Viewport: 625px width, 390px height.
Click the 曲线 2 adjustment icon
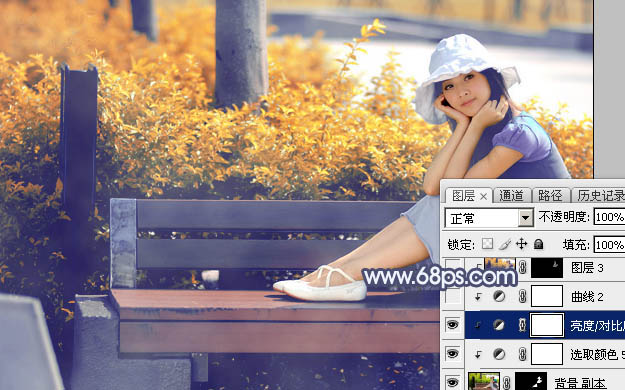499,296
